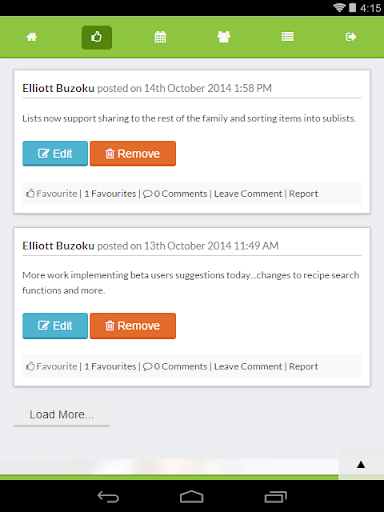Report the 13th October post
This screenshot has width=384, height=512.
(303, 367)
